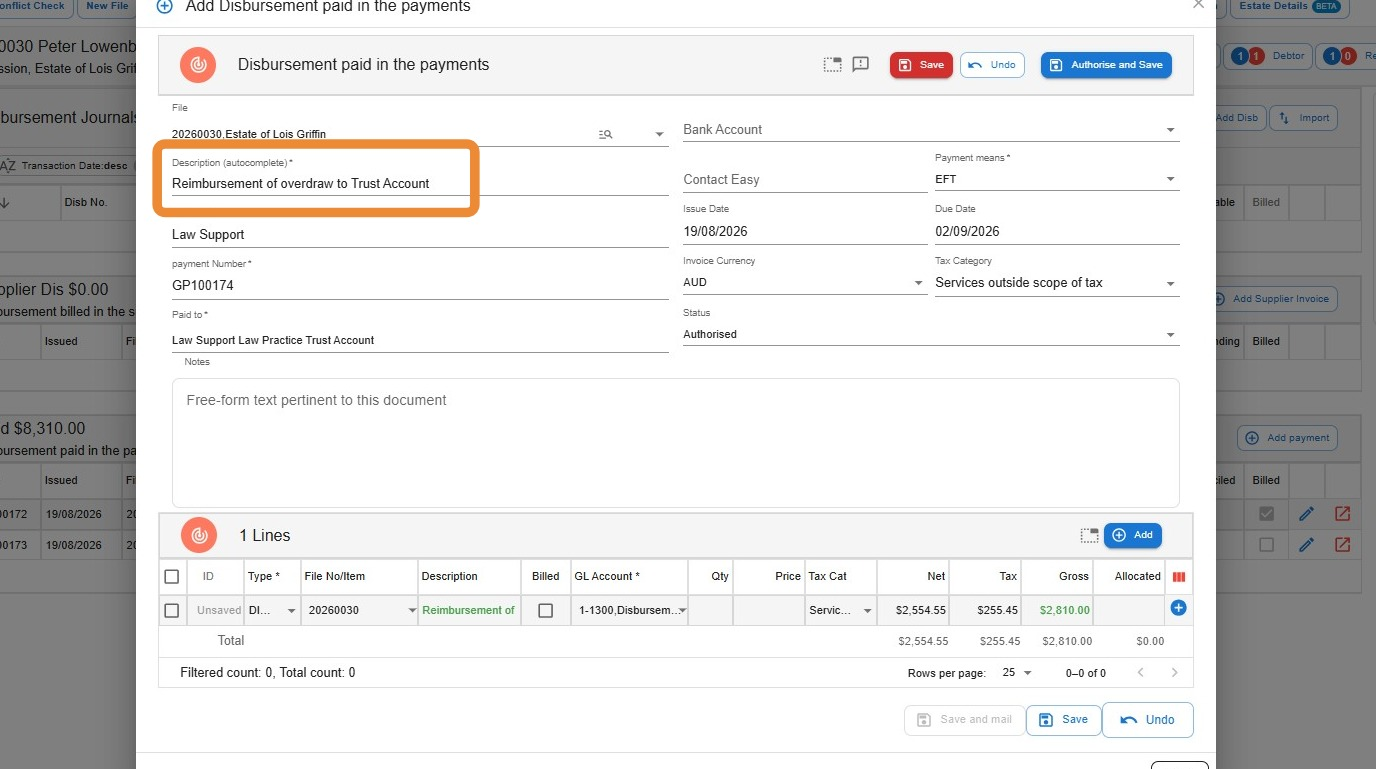Click the Debtor badge in background
The image size is (1376, 769).
tap(1269, 56)
